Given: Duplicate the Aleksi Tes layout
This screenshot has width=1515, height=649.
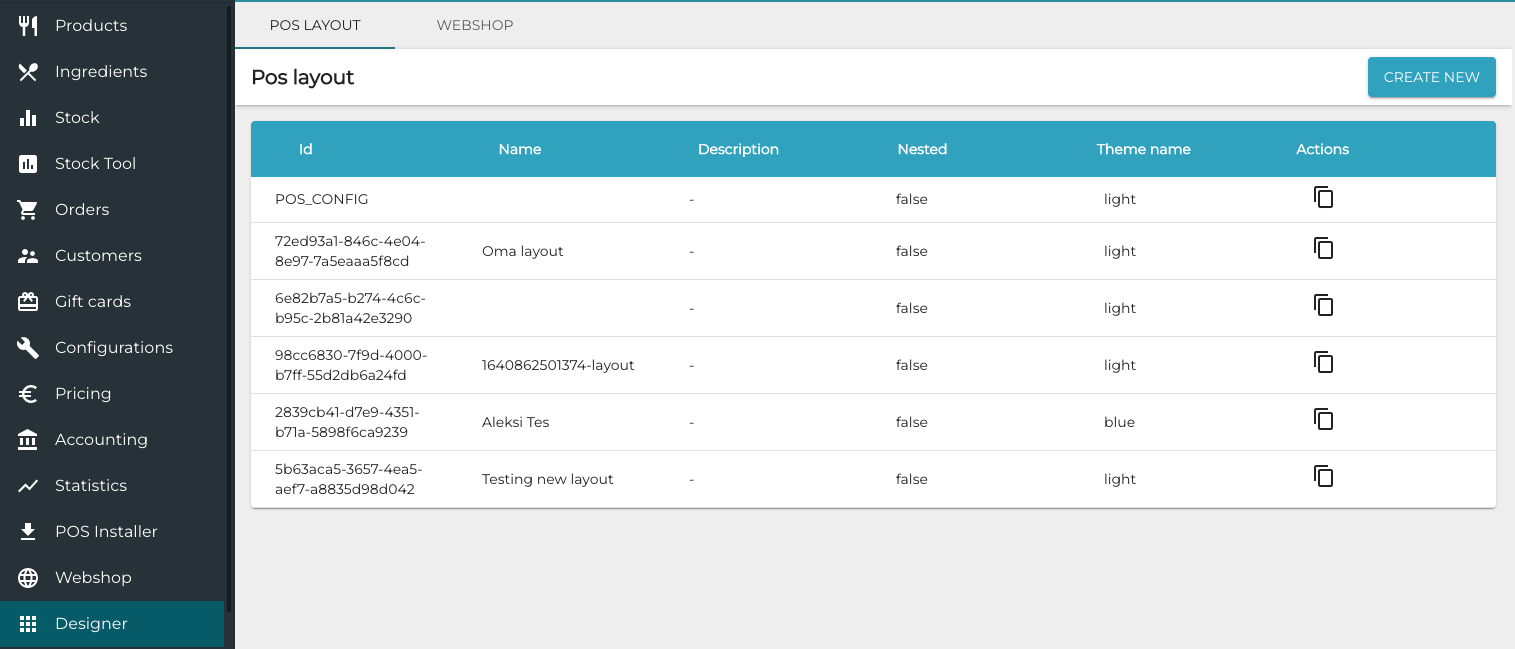Looking at the screenshot, I should tap(1323, 420).
